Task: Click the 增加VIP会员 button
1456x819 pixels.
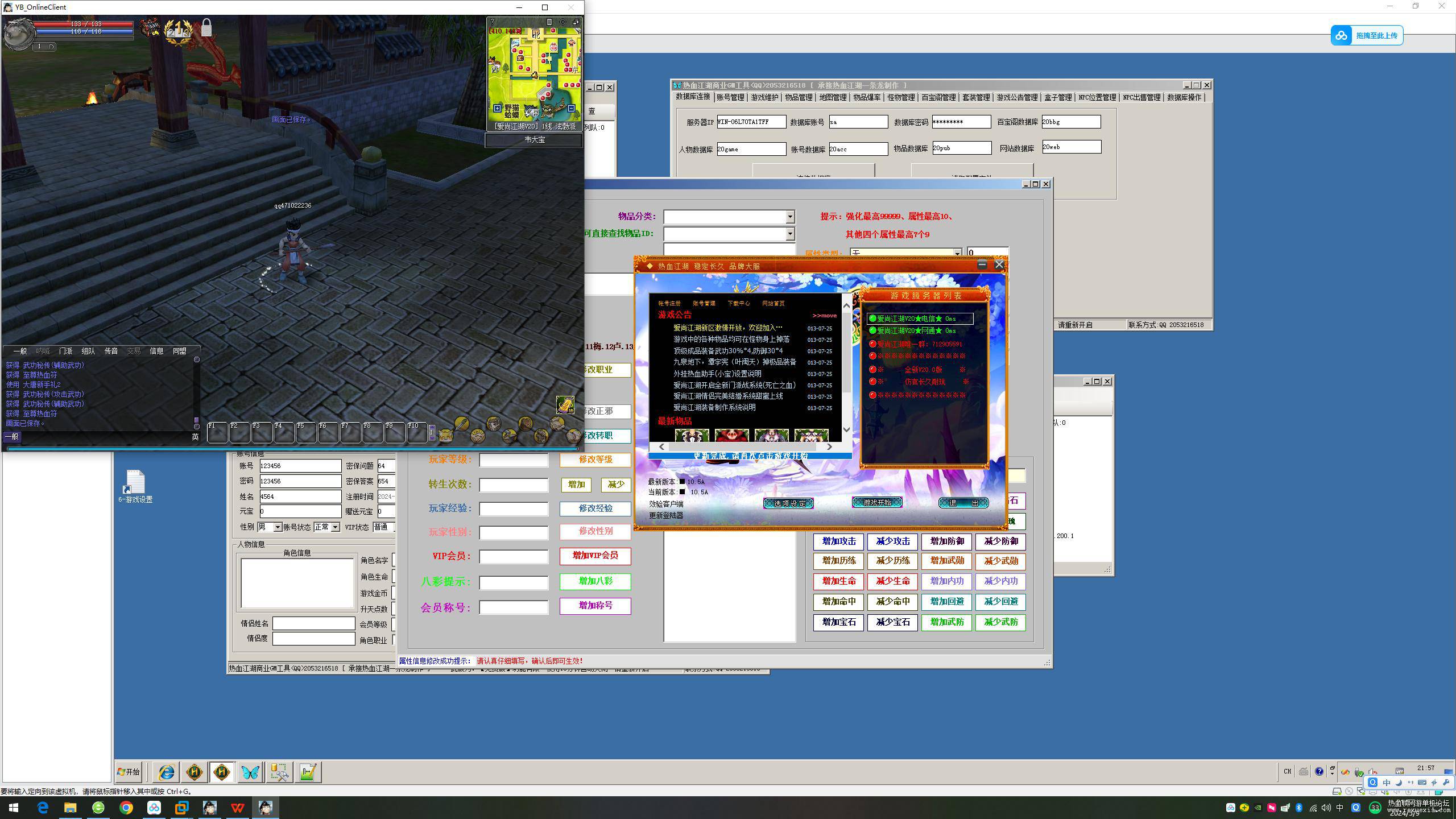Action: coord(595,556)
